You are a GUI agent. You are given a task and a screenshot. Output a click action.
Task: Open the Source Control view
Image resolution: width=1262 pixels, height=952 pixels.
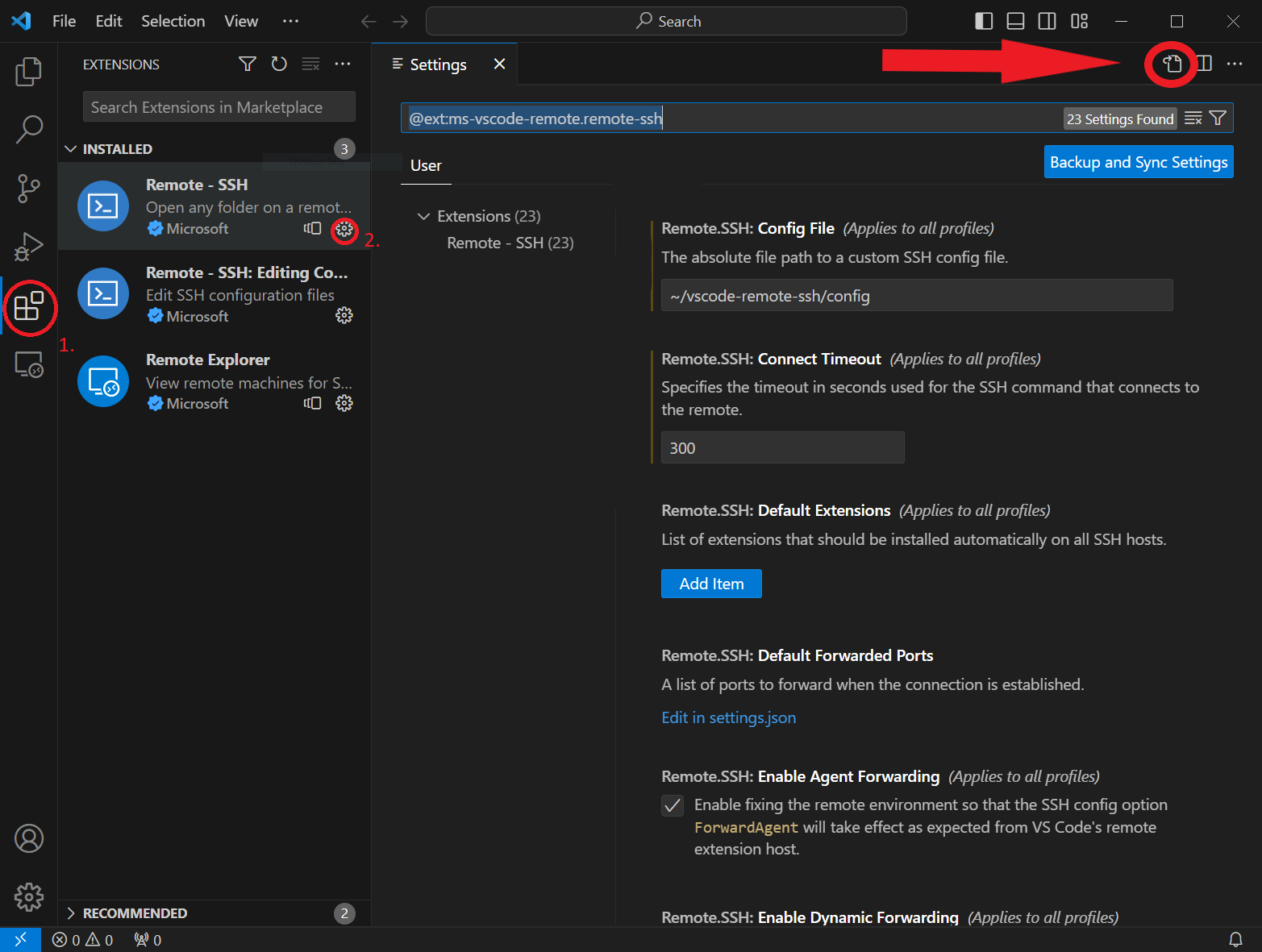tap(28, 189)
